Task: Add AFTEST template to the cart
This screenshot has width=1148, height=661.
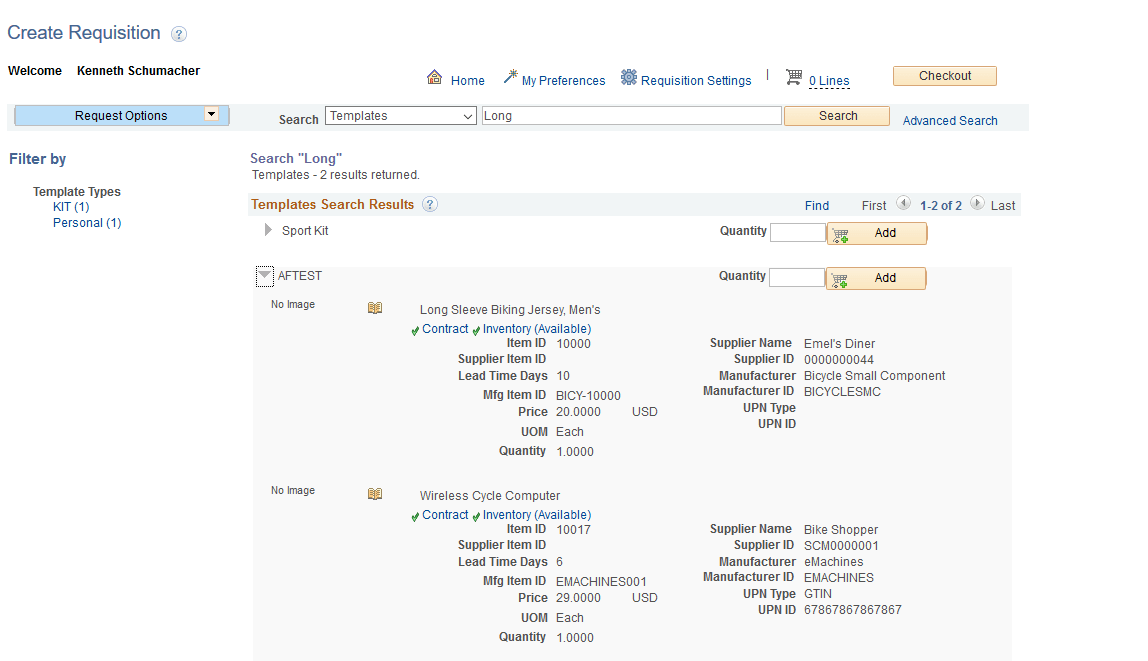Action: pos(876,278)
